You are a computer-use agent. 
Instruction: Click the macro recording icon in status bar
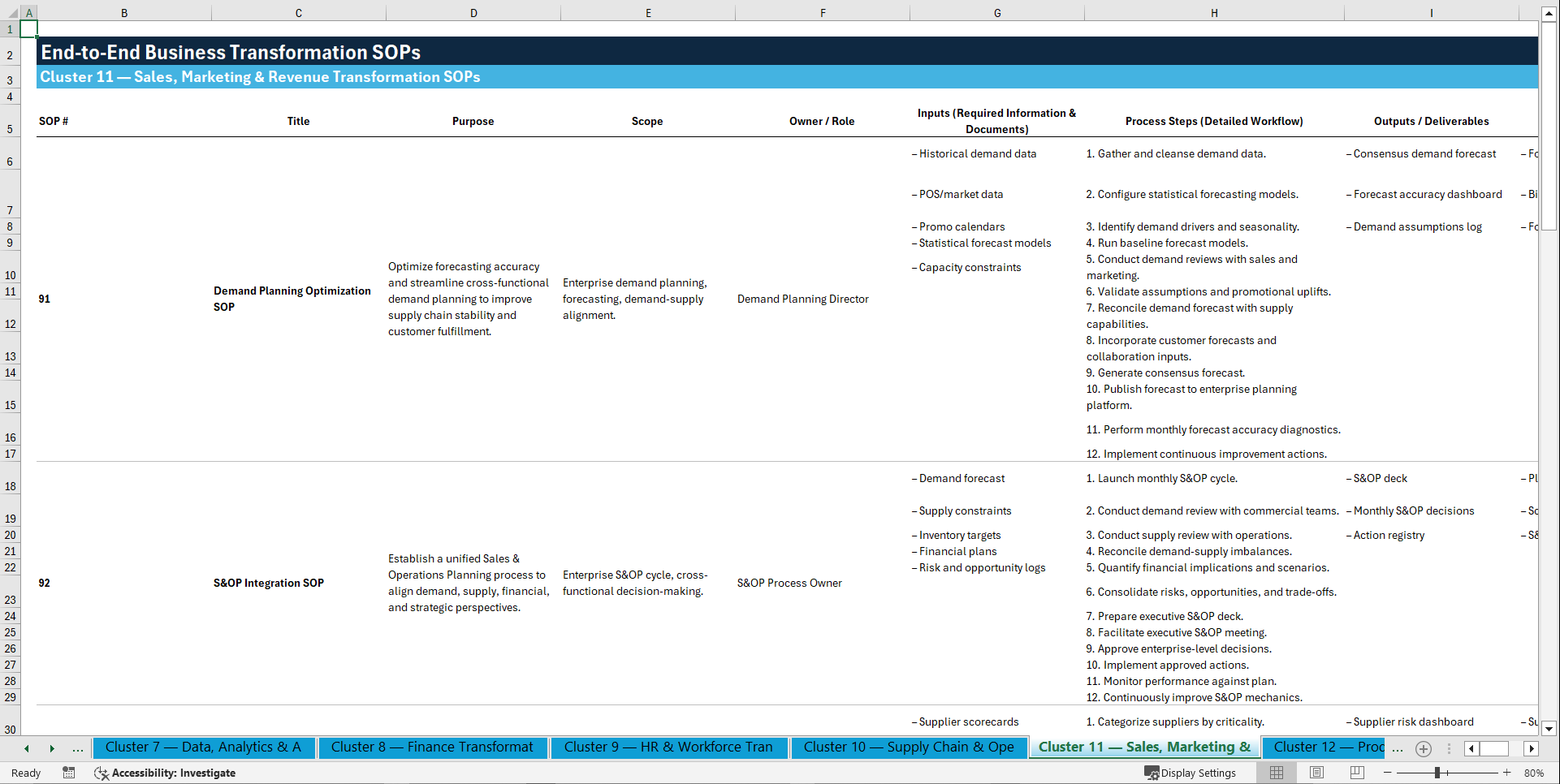[69, 773]
